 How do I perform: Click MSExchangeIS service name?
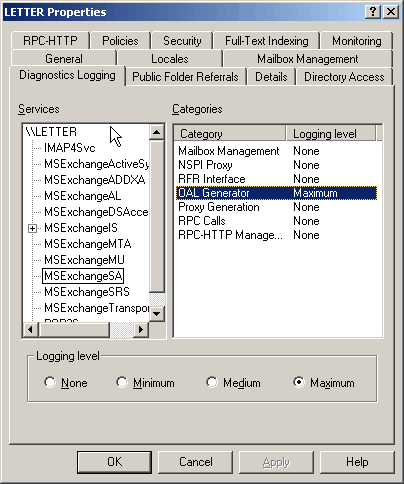pyautogui.click(x=81, y=228)
